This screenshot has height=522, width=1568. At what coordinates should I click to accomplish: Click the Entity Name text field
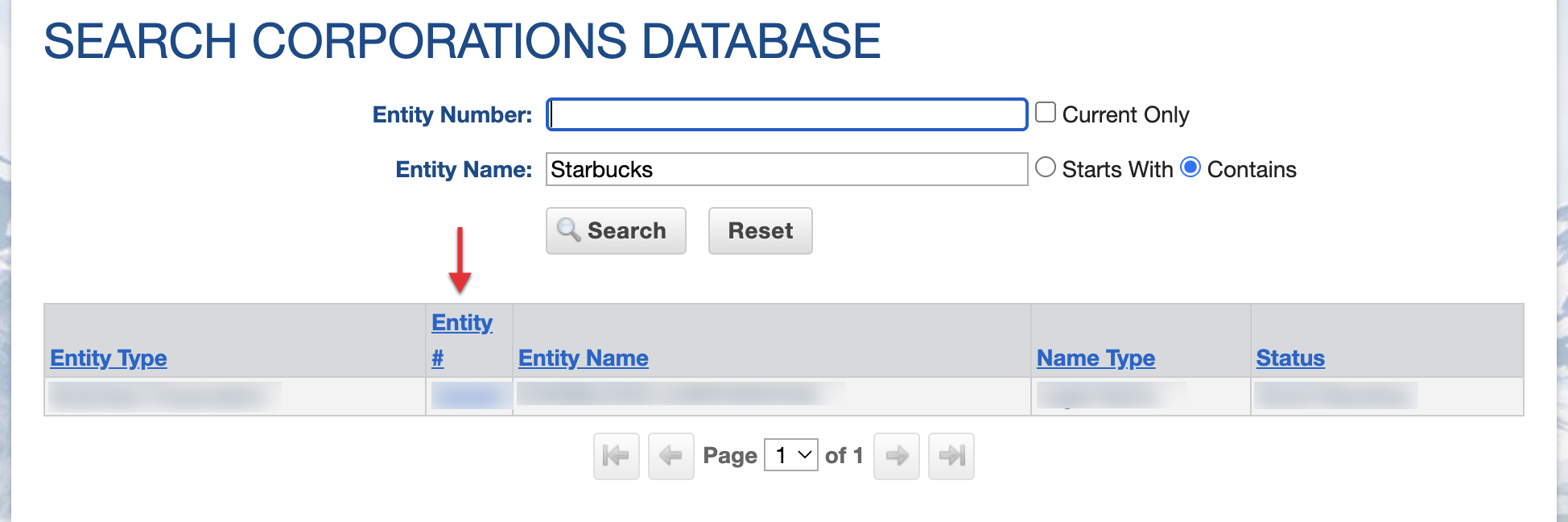pos(786,169)
